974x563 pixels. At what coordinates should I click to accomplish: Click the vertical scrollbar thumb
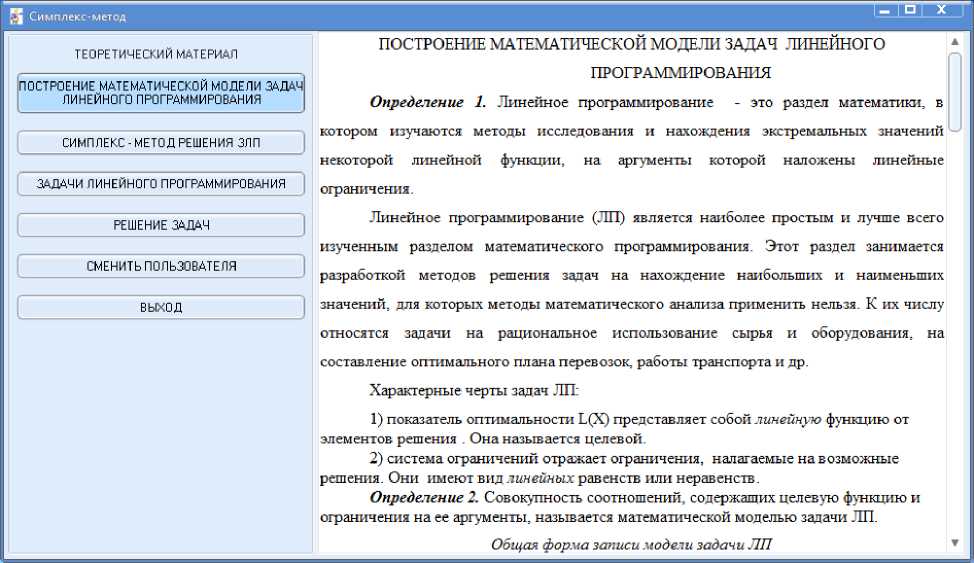[x=955, y=92]
